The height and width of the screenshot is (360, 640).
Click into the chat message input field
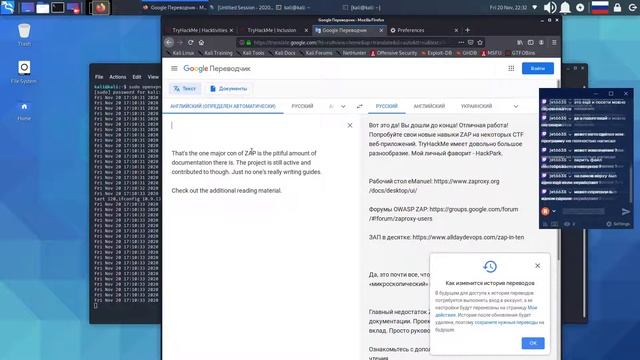(x=583, y=211)
